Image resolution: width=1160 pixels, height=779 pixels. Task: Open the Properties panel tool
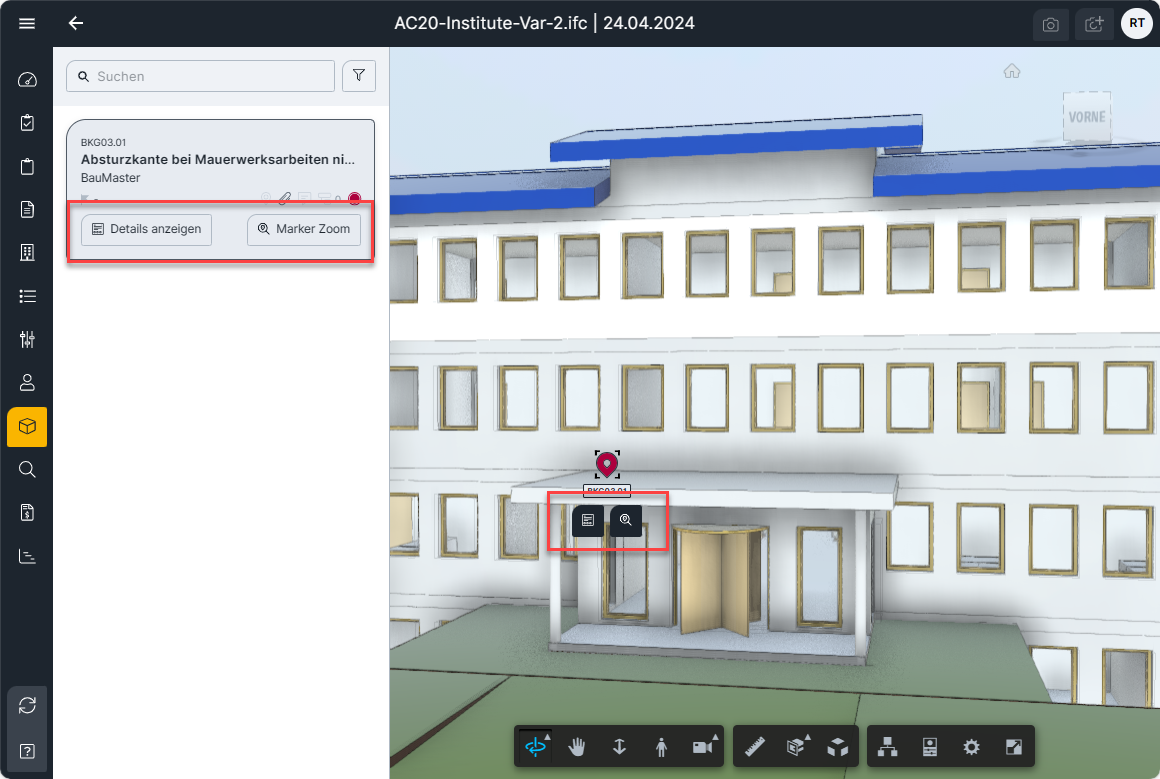coord(930,747)
